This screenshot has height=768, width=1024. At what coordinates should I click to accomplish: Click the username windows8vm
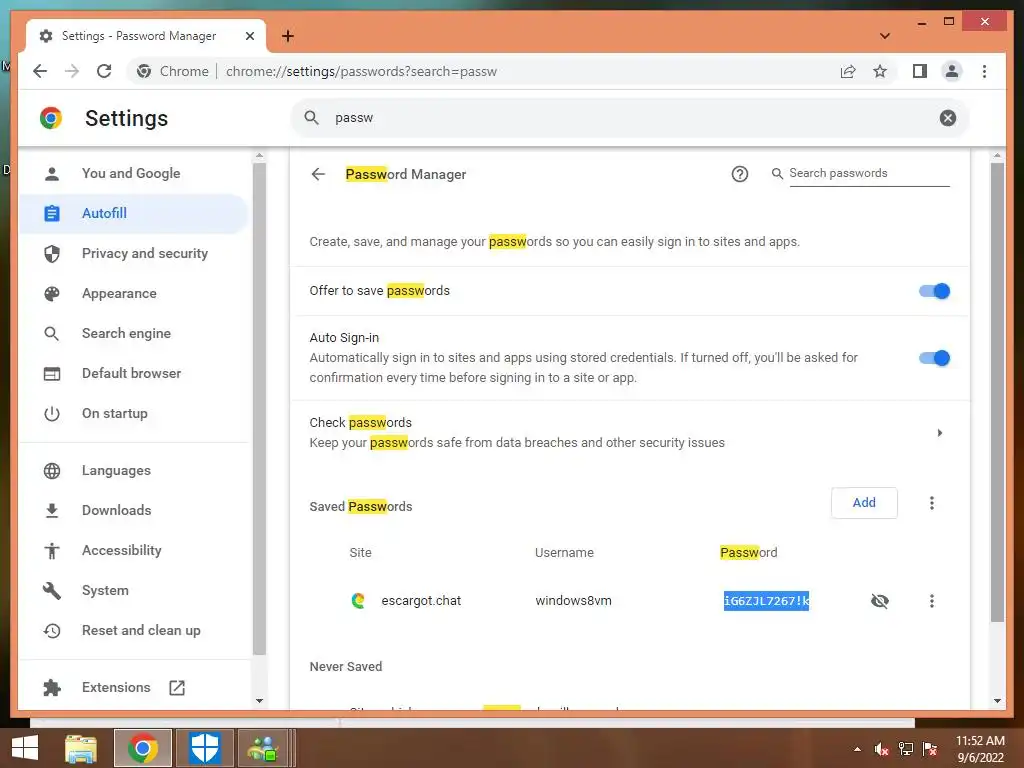coord(573,601)
